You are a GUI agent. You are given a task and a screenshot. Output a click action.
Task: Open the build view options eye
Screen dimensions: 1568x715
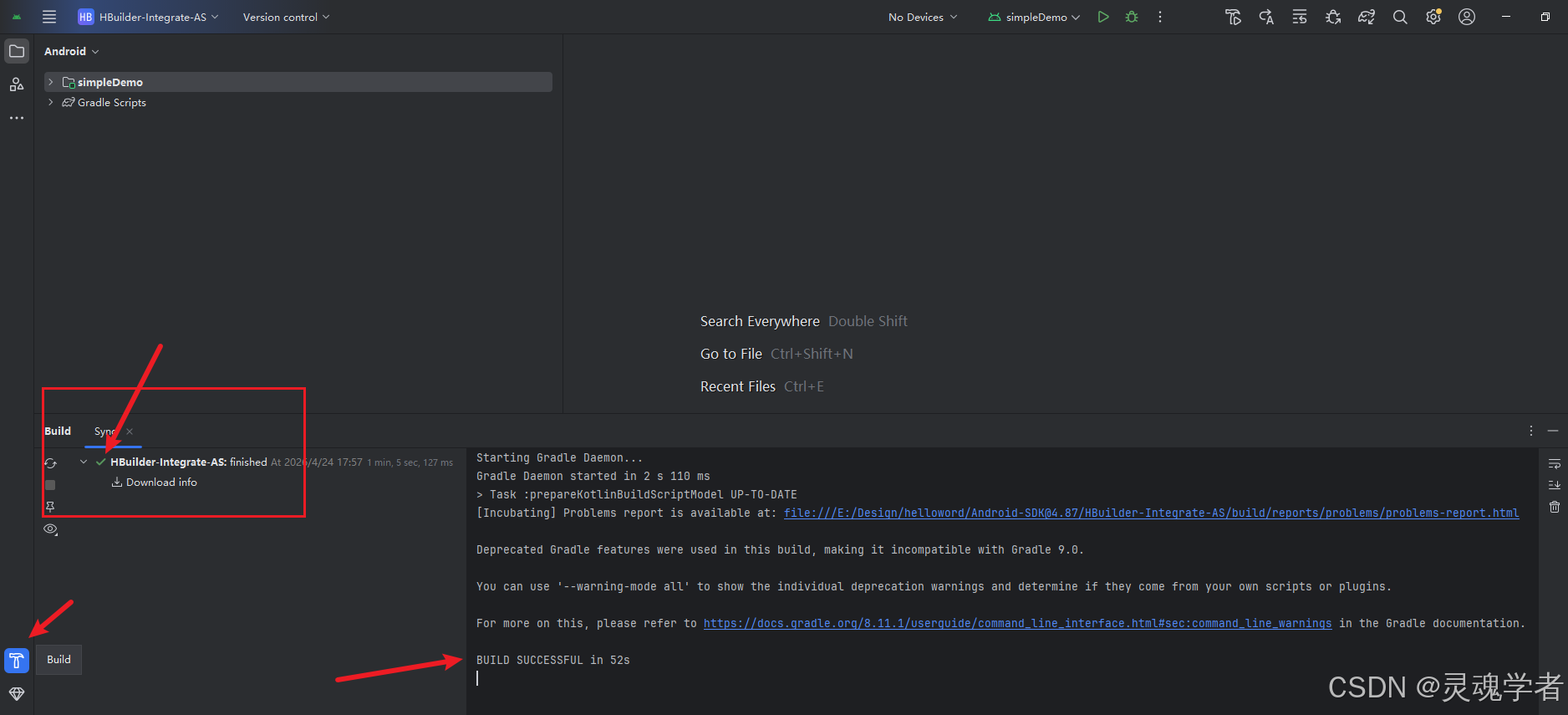pyautogui.click(x=50, y=529)
